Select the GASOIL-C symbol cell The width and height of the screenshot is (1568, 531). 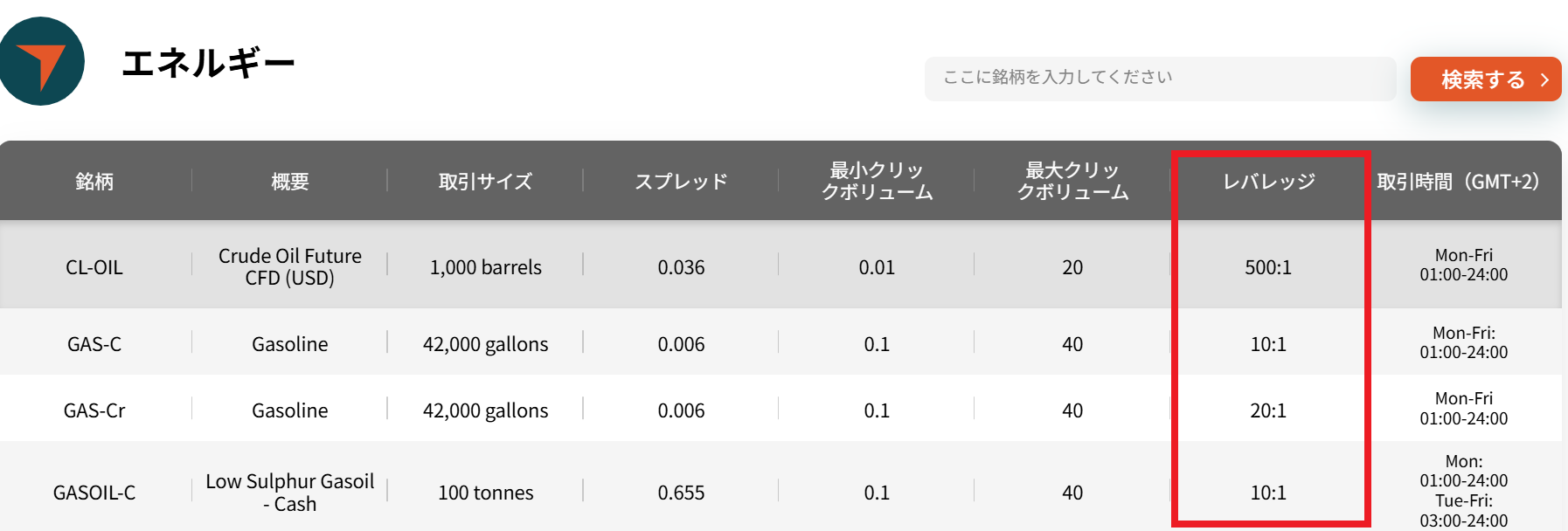click(x=94, y=493)
